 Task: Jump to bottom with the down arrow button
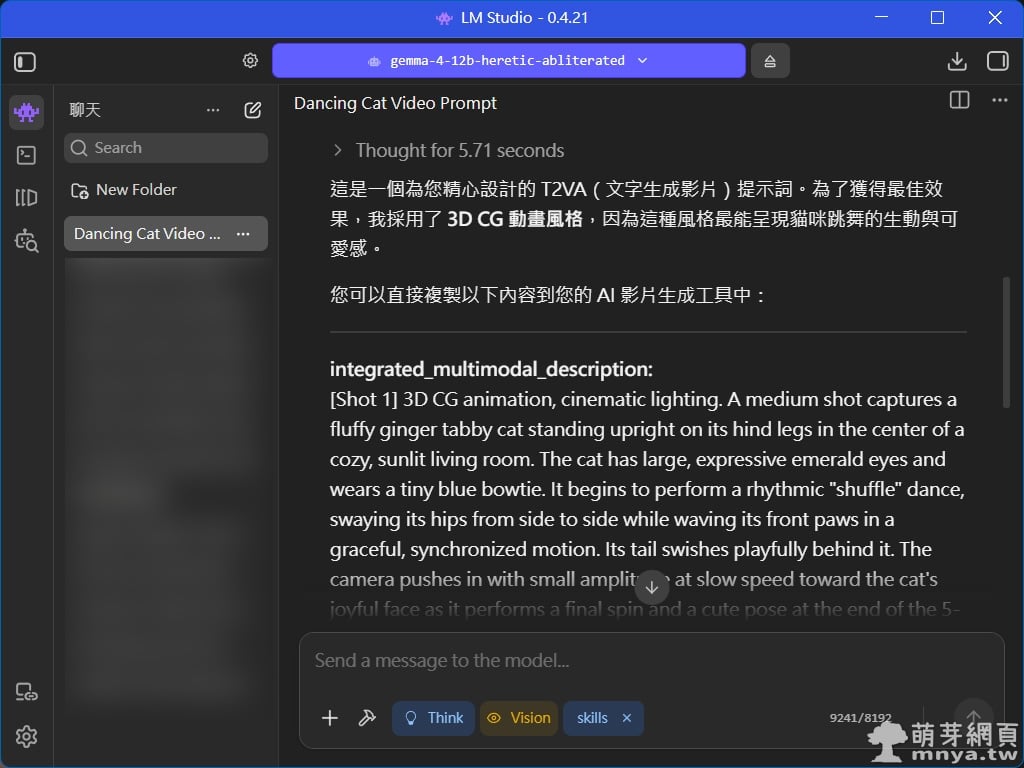click(x=652, y=587)
